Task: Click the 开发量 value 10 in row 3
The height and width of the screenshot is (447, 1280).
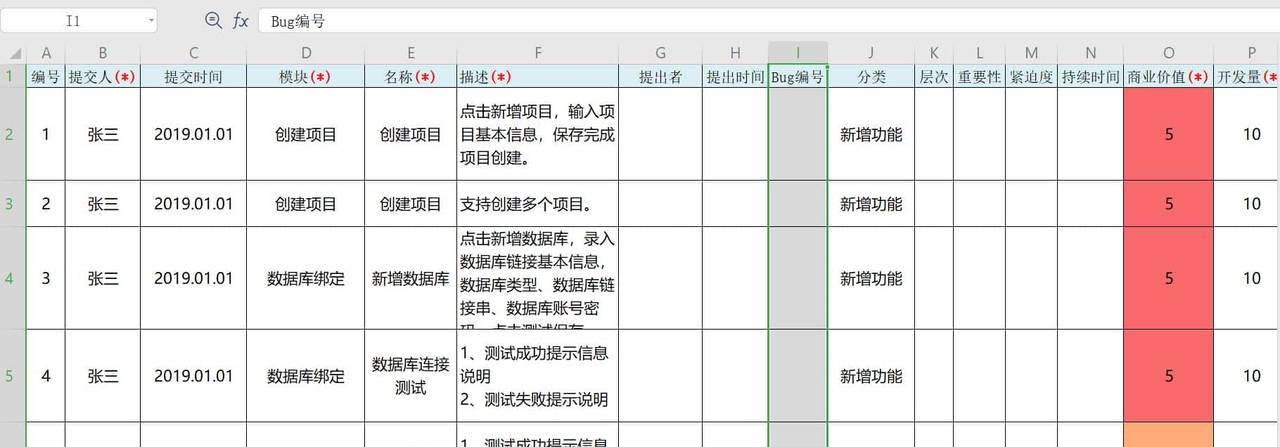Action: tap(1247, 204)
